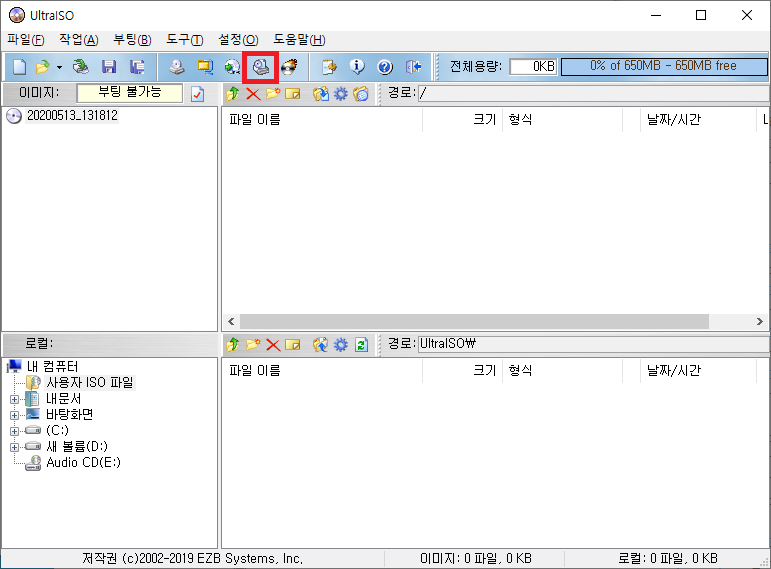771x569 pixels.
Task: Click the image 경로 path field
Action: [594, 93]
